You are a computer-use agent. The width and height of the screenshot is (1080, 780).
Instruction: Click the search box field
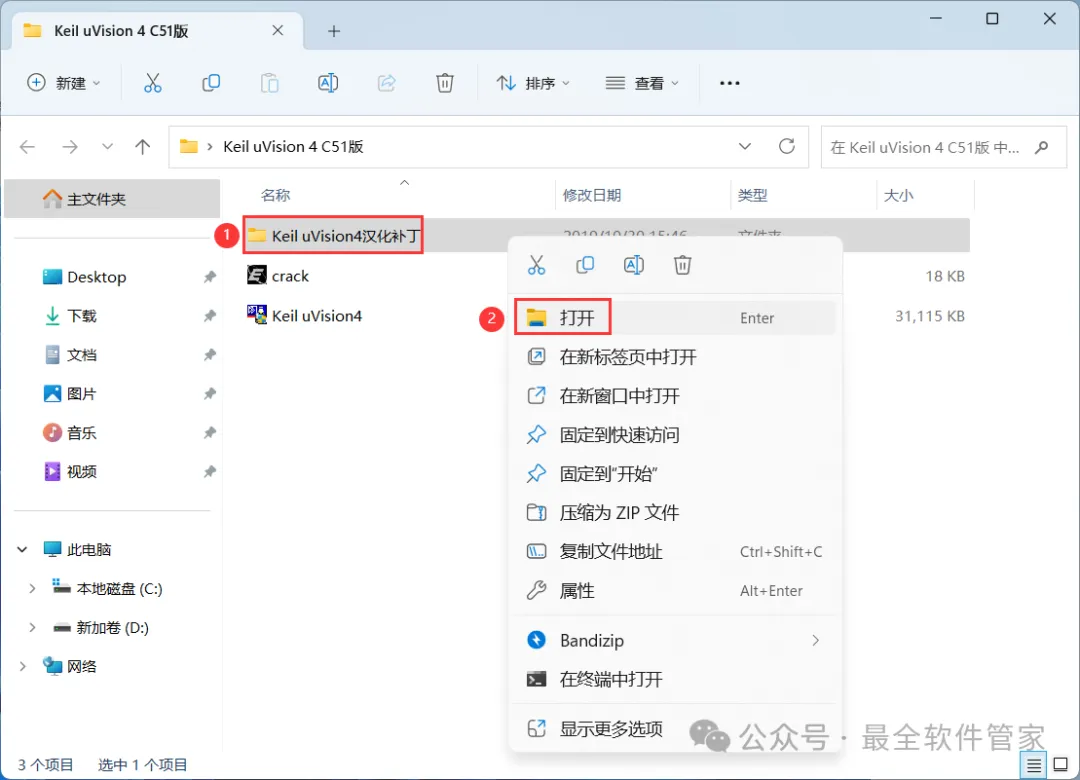(944, 147)
